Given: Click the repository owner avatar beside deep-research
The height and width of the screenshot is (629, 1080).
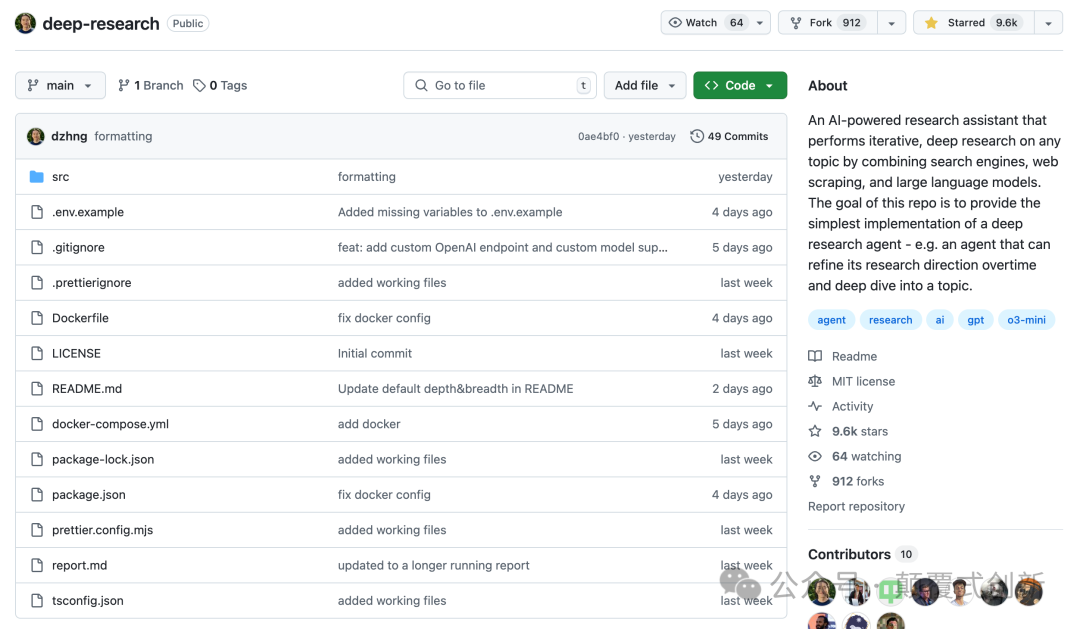Looking at the screenshot, I should coord(25,23).
